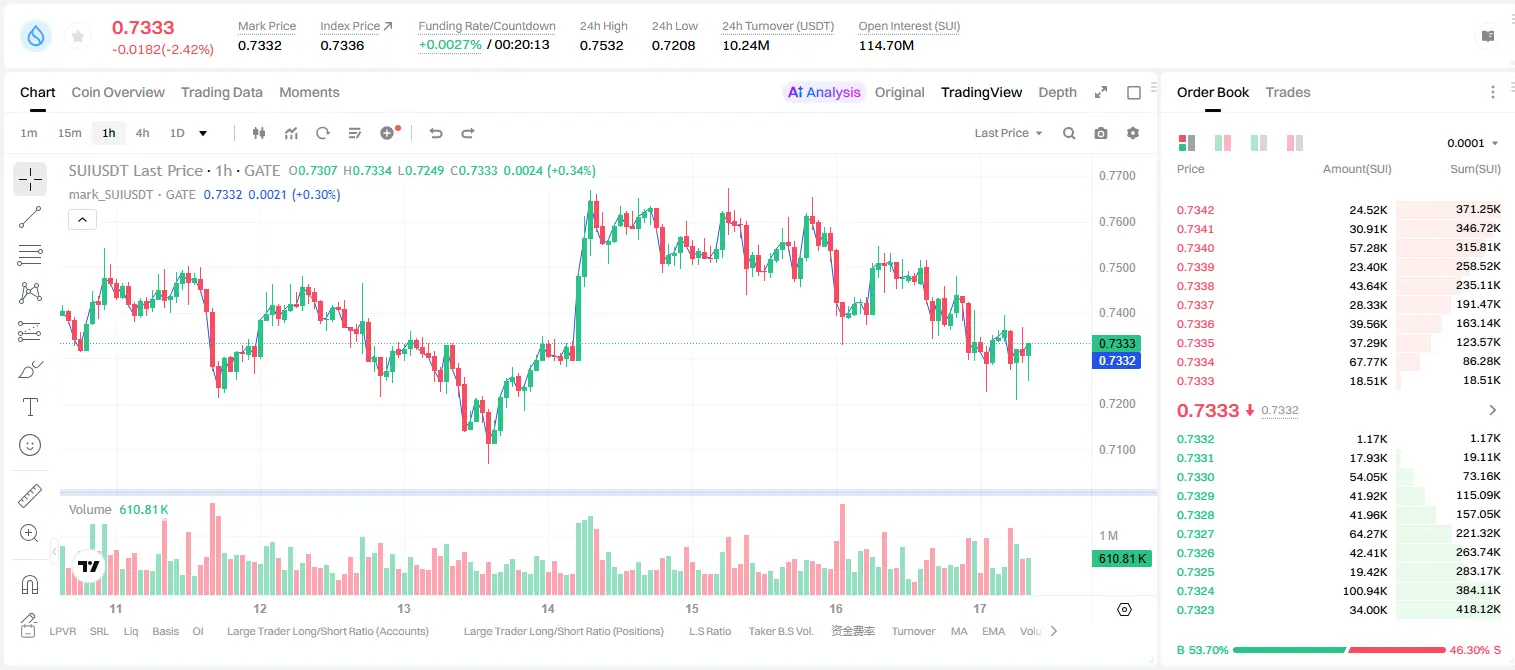The image size is (1515, 670).
Task: Select the crosshair cursor tool
Action: click(30, 179)
